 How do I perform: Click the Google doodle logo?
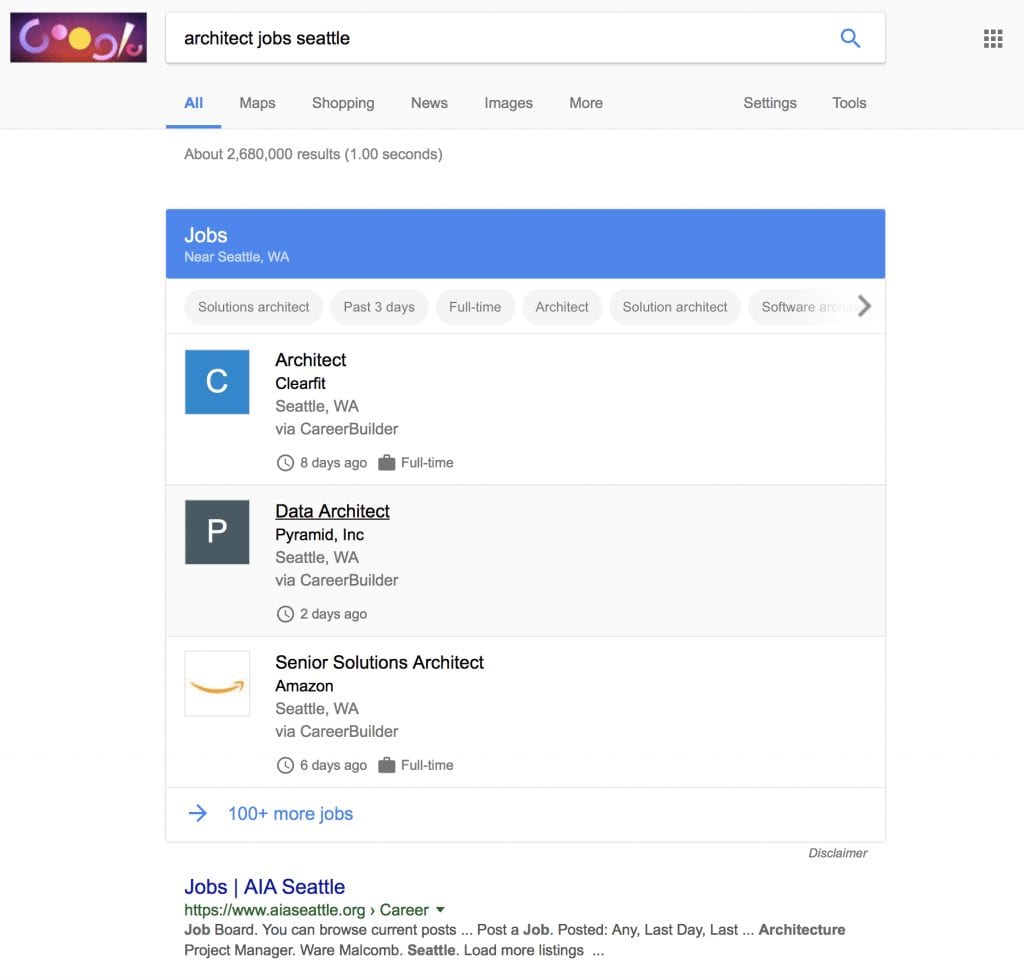coord(78,37)
